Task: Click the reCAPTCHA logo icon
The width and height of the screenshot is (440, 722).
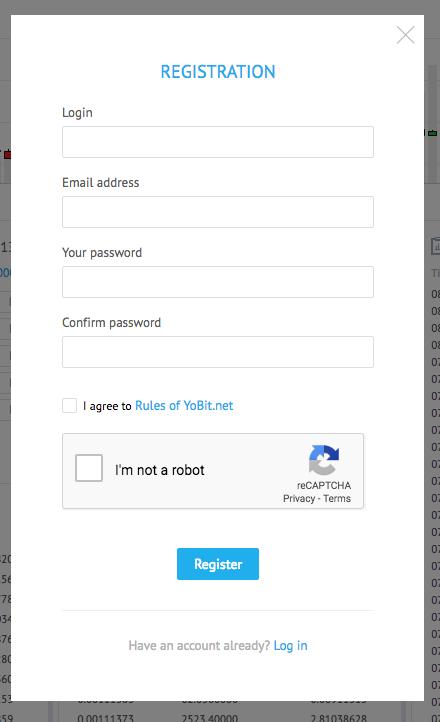Action: click(324, 460)
